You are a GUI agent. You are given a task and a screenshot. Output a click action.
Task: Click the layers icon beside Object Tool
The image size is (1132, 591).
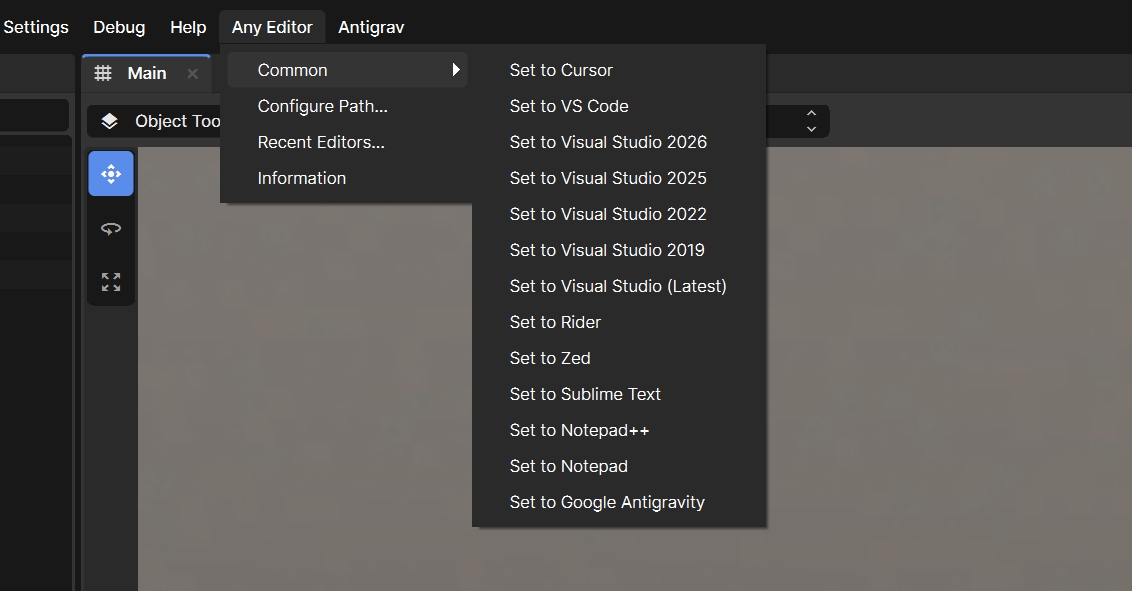(x=110, y=121)
